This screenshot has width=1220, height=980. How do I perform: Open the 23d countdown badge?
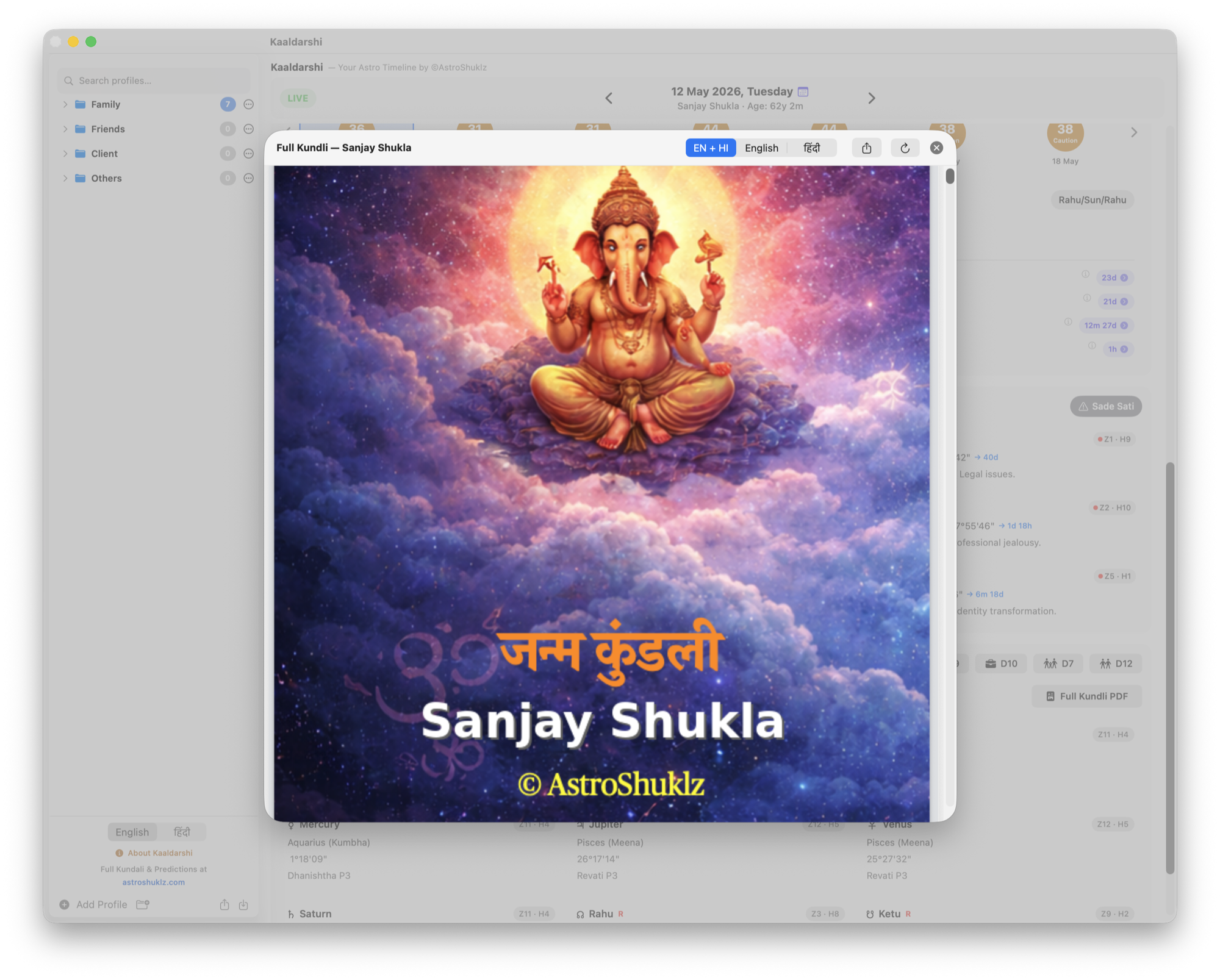click(1114, 277)
